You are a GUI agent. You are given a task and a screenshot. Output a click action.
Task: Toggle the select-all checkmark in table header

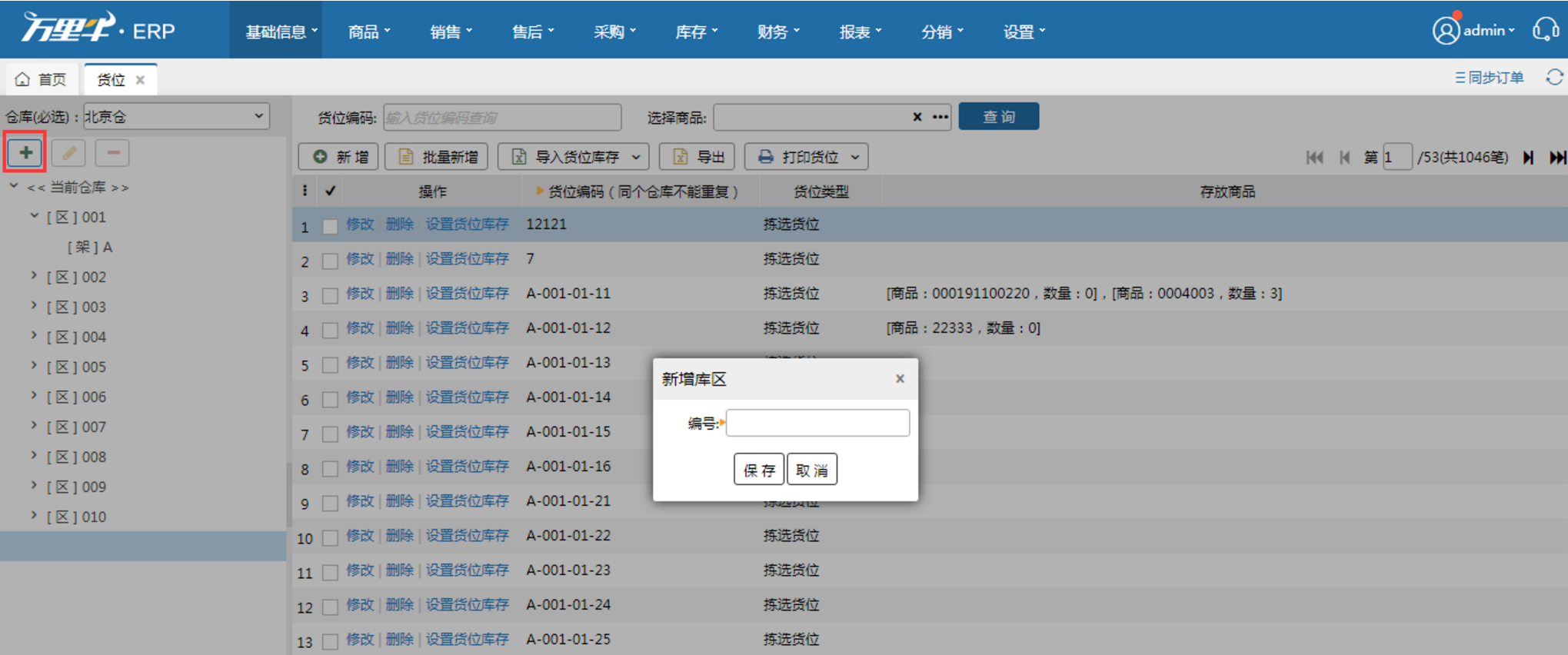pyautogui.click(x=331, y=191)
